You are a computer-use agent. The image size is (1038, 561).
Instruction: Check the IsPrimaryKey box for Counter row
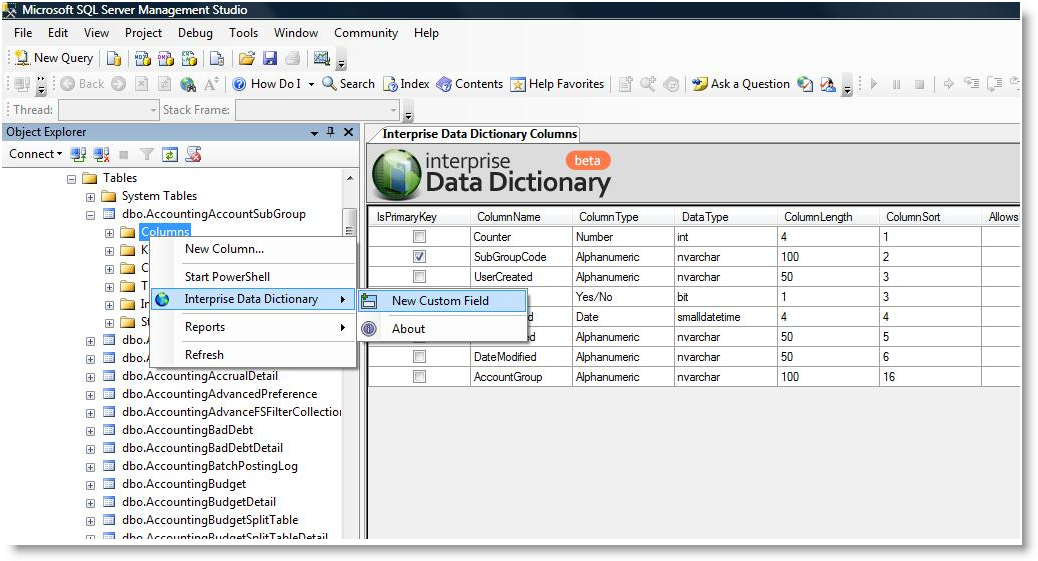[420, 237]
